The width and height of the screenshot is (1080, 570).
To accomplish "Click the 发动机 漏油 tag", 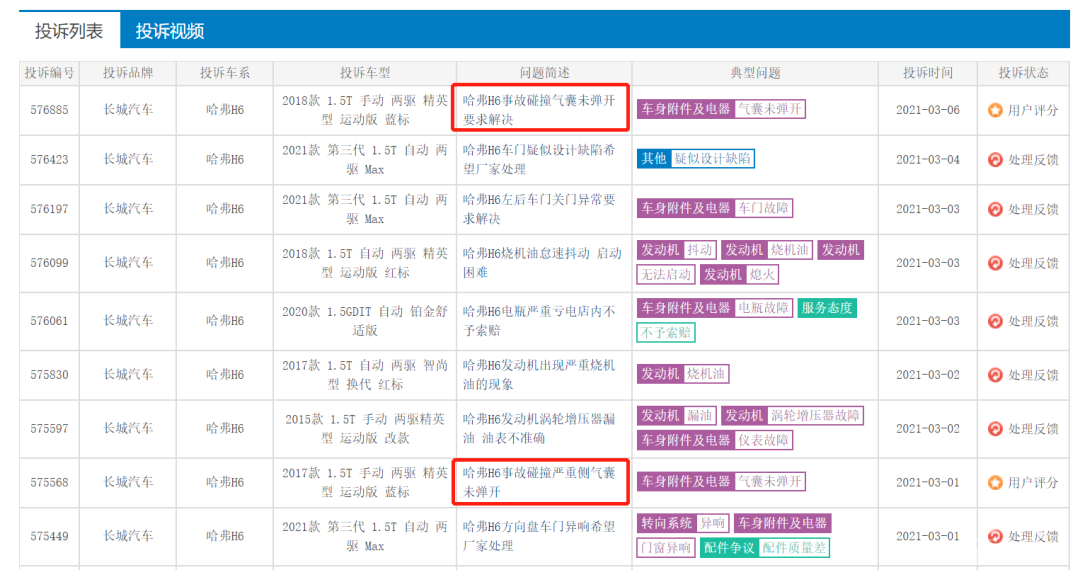I will [677, 416].
